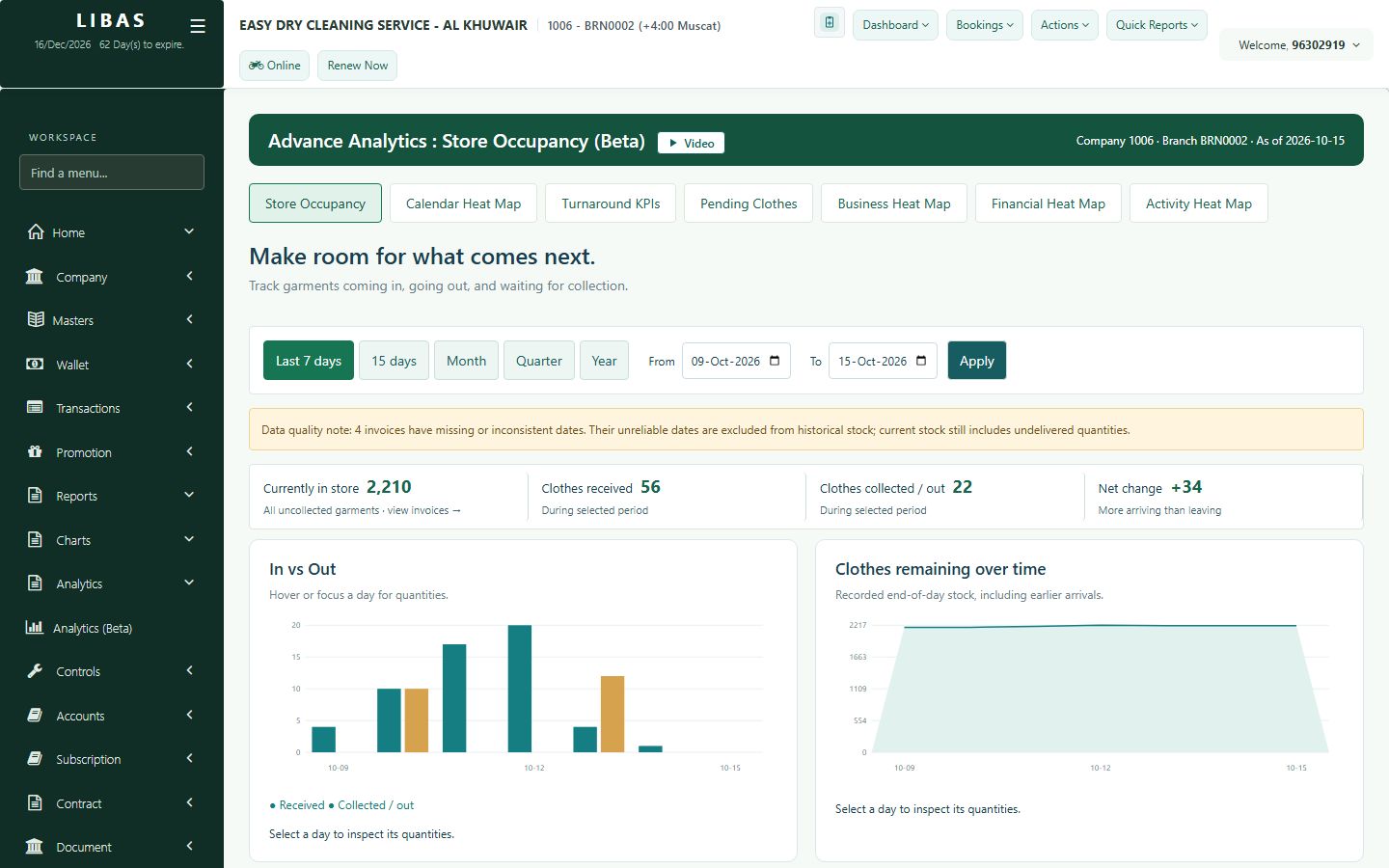Open the Bookings dropdown
1389x868 pixels.
[985, 25]
